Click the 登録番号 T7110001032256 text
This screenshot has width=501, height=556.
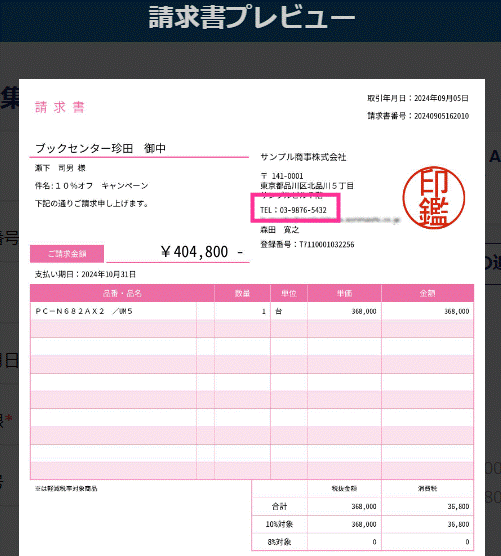(x=307, y=244)
